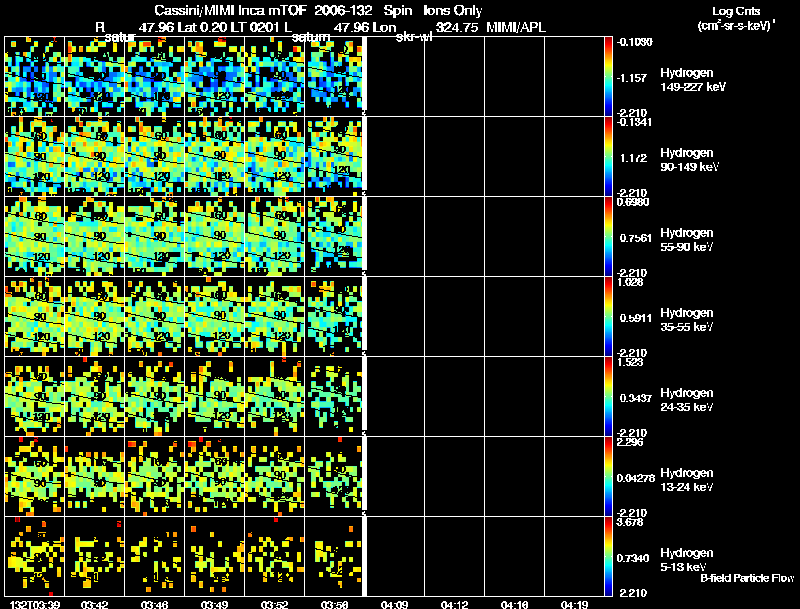The image size is (800, 609).
Task: Select the empty 04:09 panel in top row
Action: point(396,75)
